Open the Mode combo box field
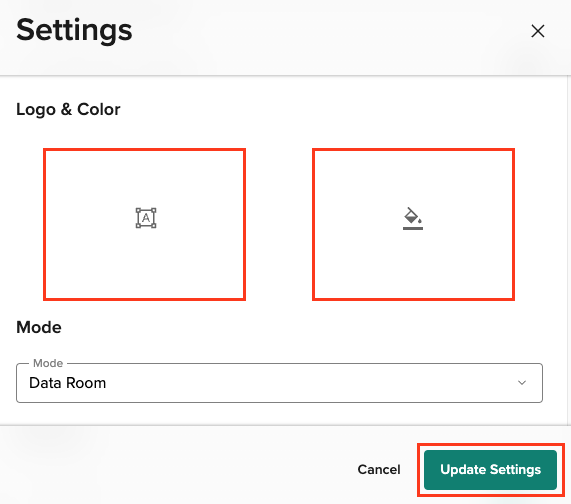Screen dimensions: 571x504 coord(279,383)
